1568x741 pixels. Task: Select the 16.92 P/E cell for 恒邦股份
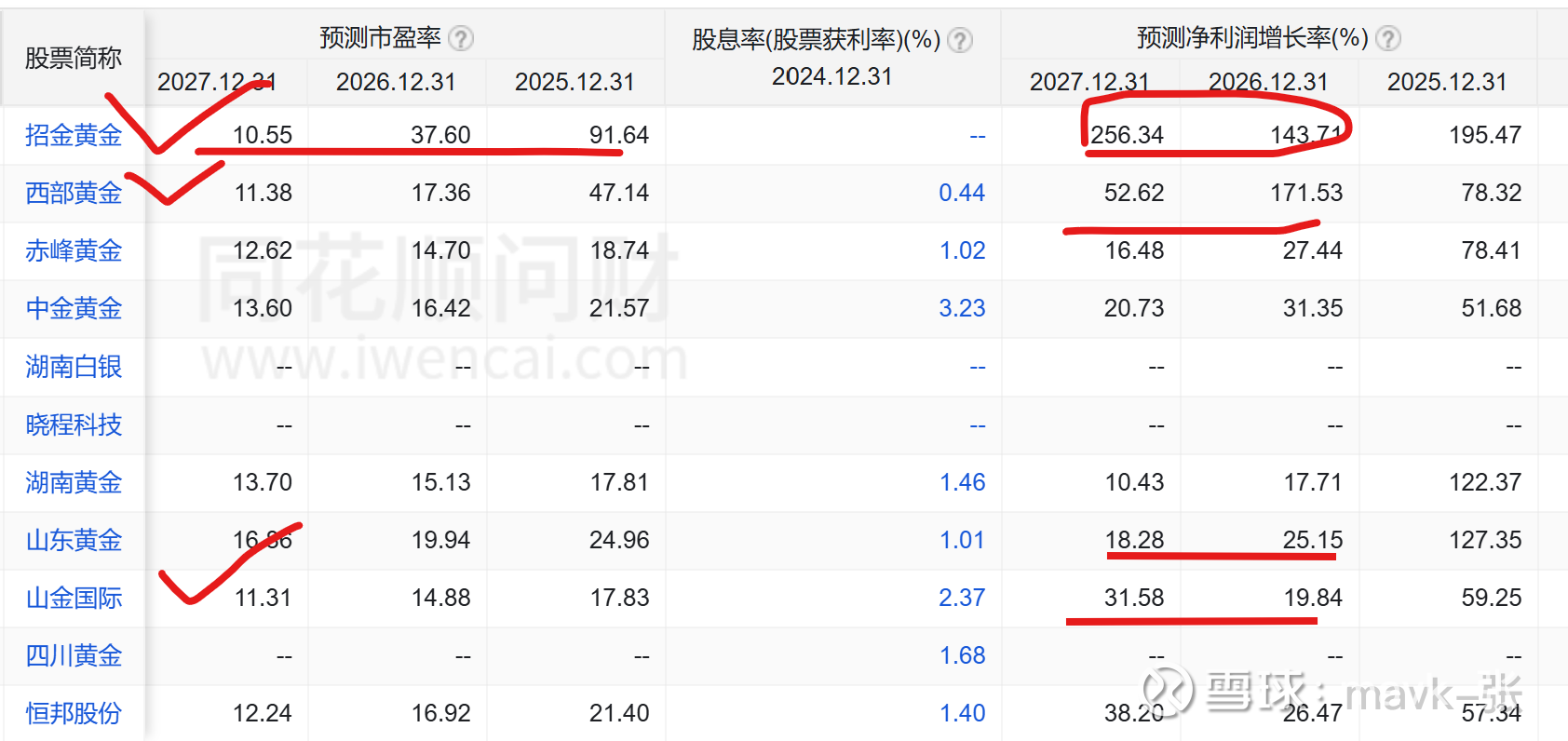coord(440,713)
